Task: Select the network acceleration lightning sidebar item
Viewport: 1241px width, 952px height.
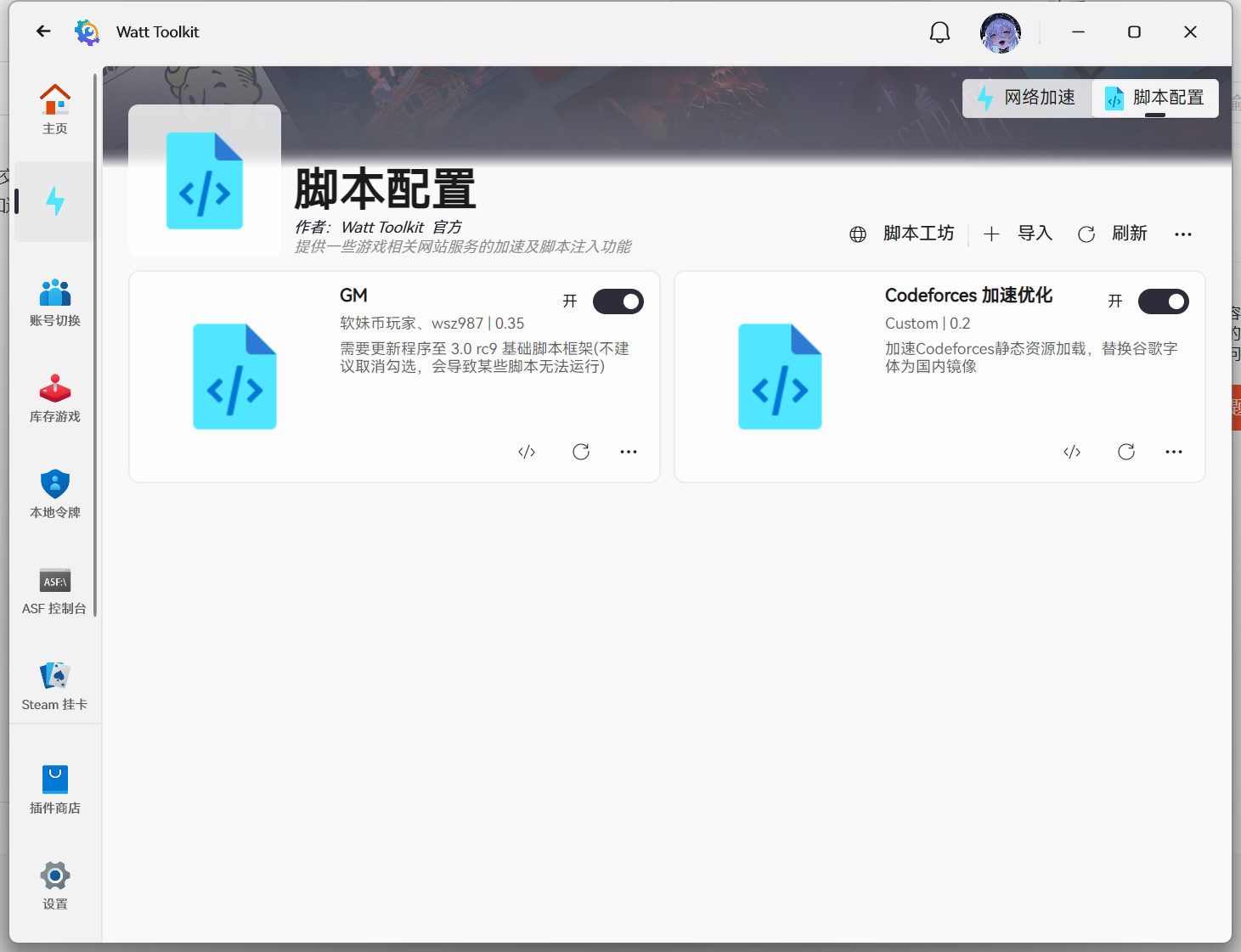Action: point(55,201)
